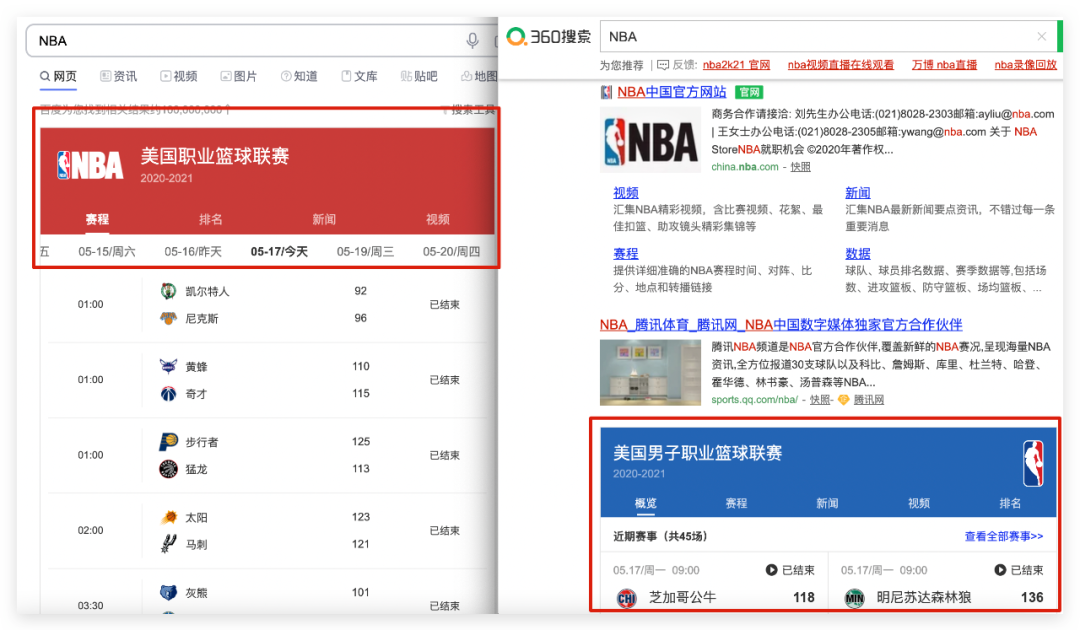1080x630 pixels.
Task: Click the 凯尔特人 team logo
Action: (x=168, y=291)
